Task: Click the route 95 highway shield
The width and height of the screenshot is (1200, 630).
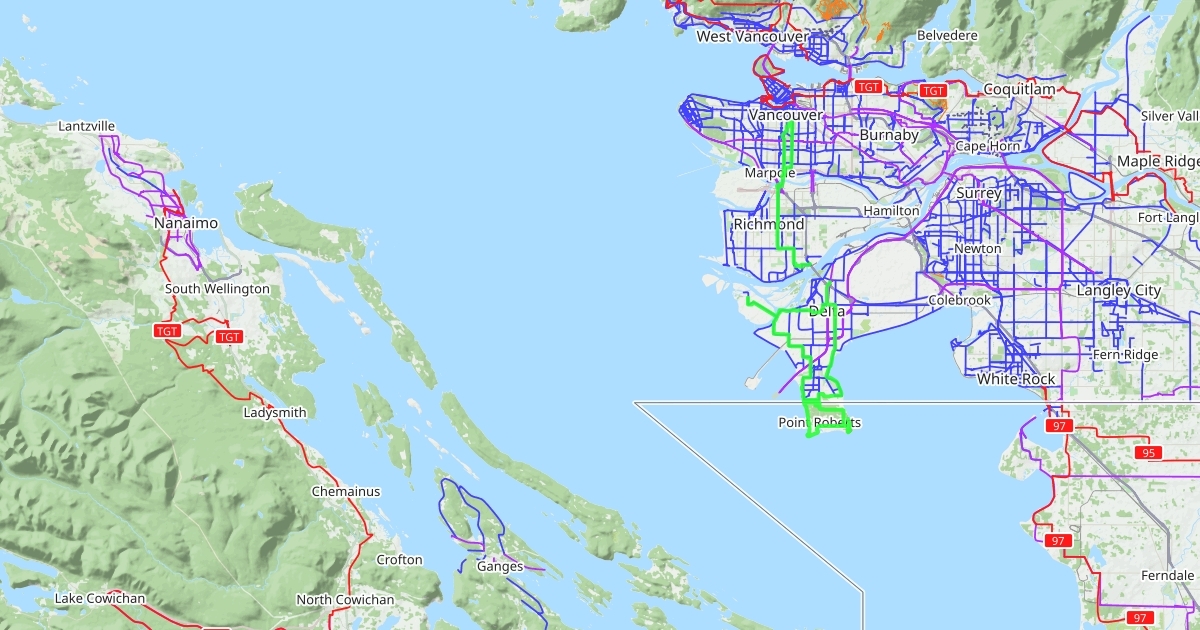Action: coord(1147,453)
